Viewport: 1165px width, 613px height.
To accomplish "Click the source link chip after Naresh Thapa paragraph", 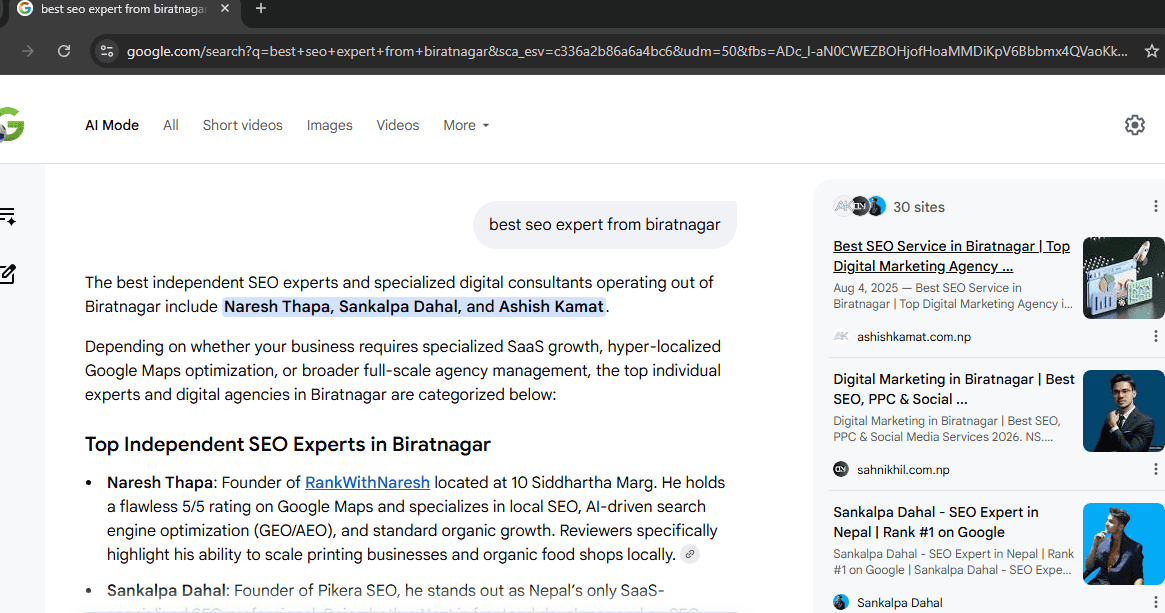I will tap(690, 554).
